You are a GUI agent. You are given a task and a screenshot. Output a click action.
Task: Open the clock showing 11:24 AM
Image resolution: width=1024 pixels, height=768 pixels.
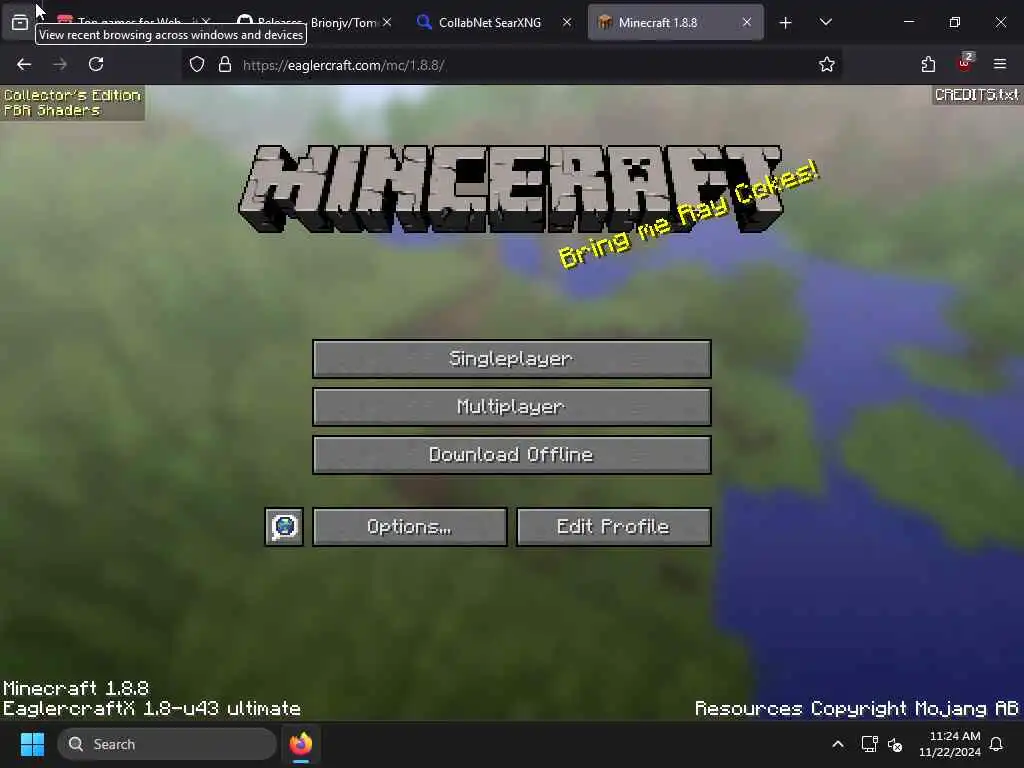[950, 744]
